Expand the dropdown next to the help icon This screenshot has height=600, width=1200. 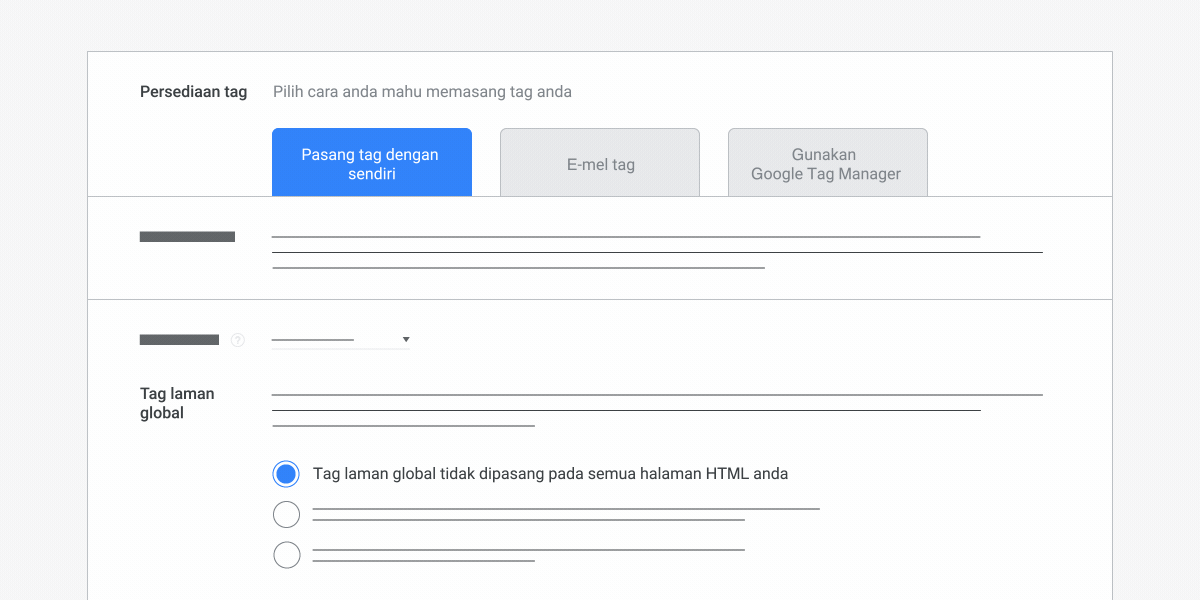point(341,340)
